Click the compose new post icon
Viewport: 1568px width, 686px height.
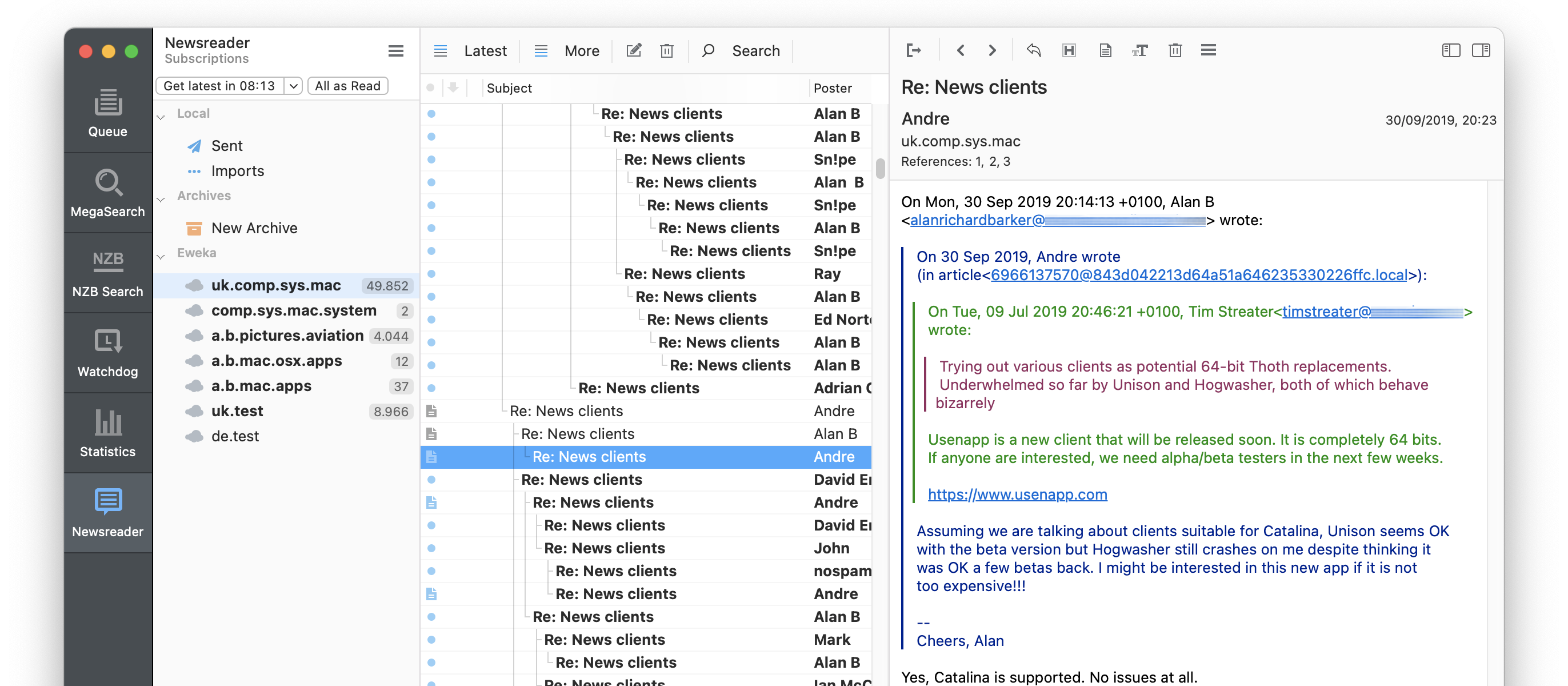coord(634,50)
